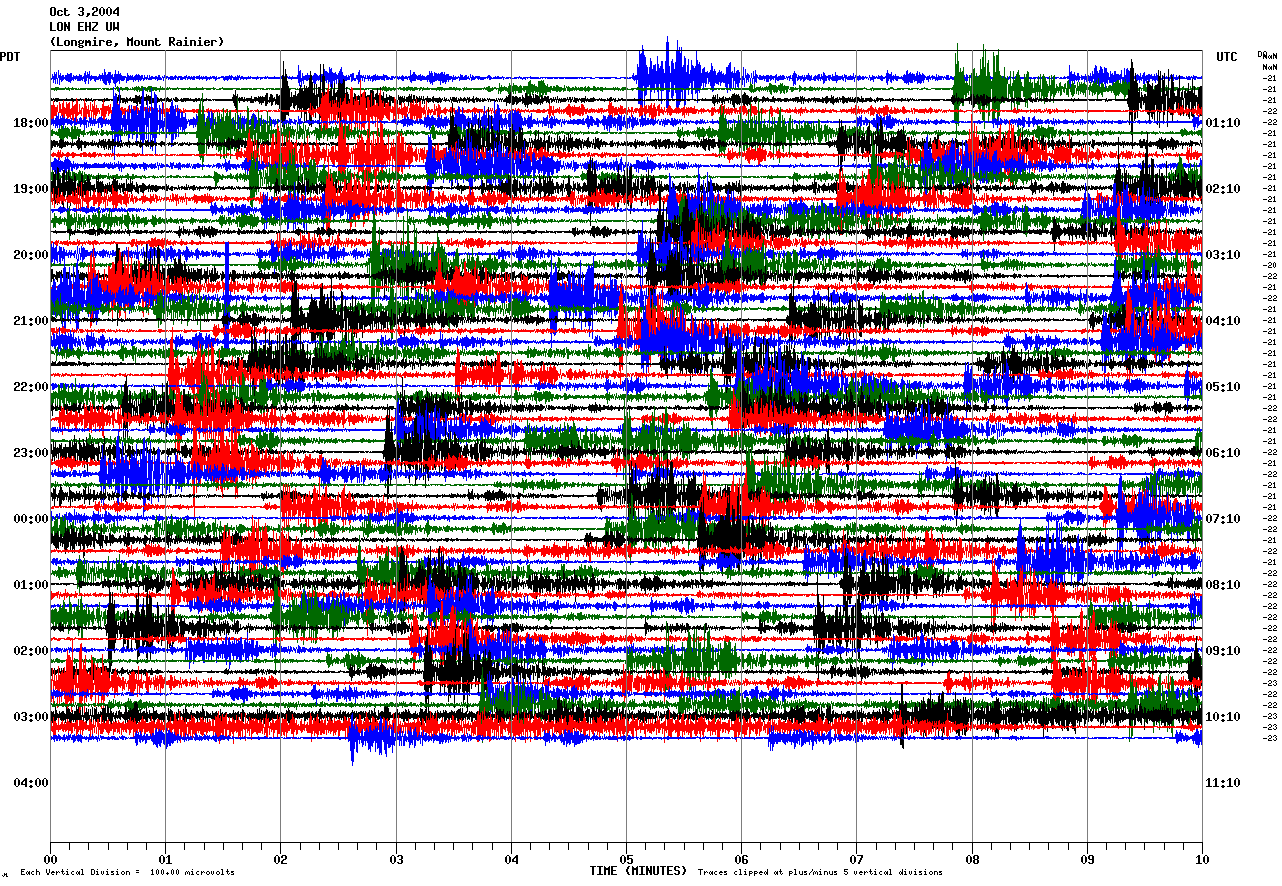Select the station code "LON EHZ UW"
Screen dimensions: 1282x886
click(85, 27)
